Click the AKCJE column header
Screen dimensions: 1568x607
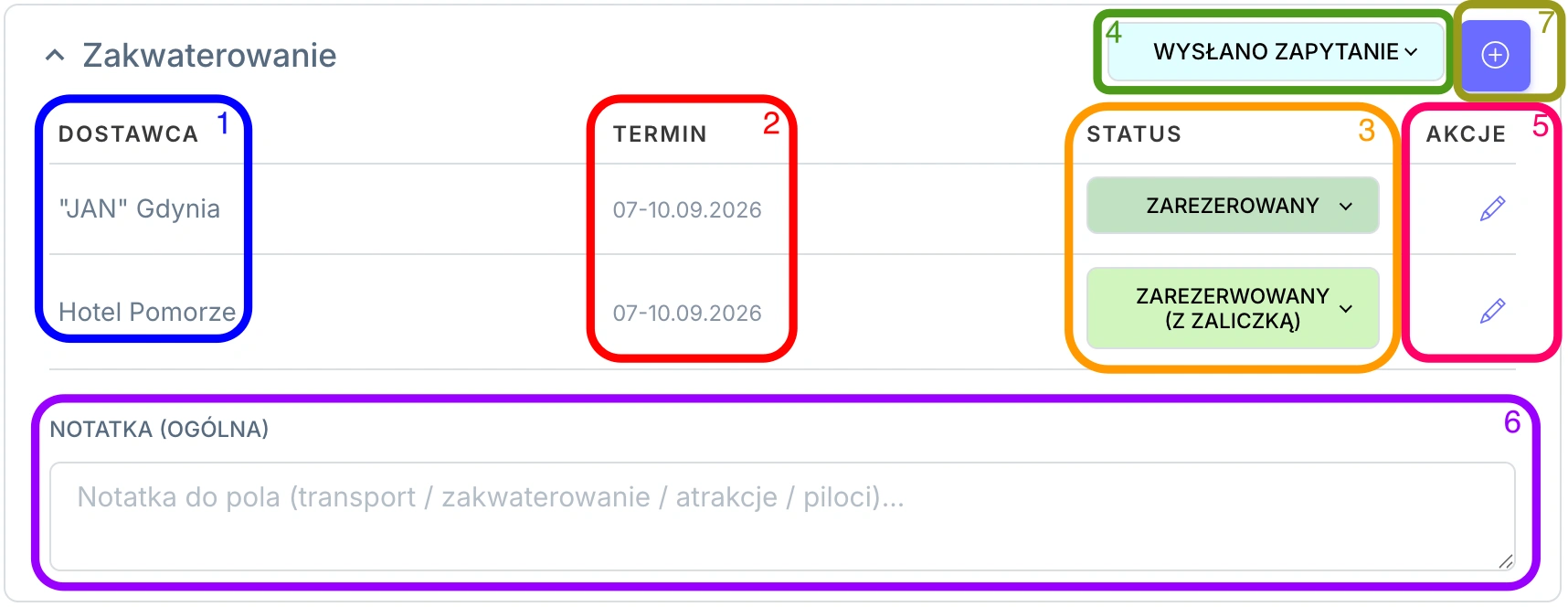(x=1466, y=134)
